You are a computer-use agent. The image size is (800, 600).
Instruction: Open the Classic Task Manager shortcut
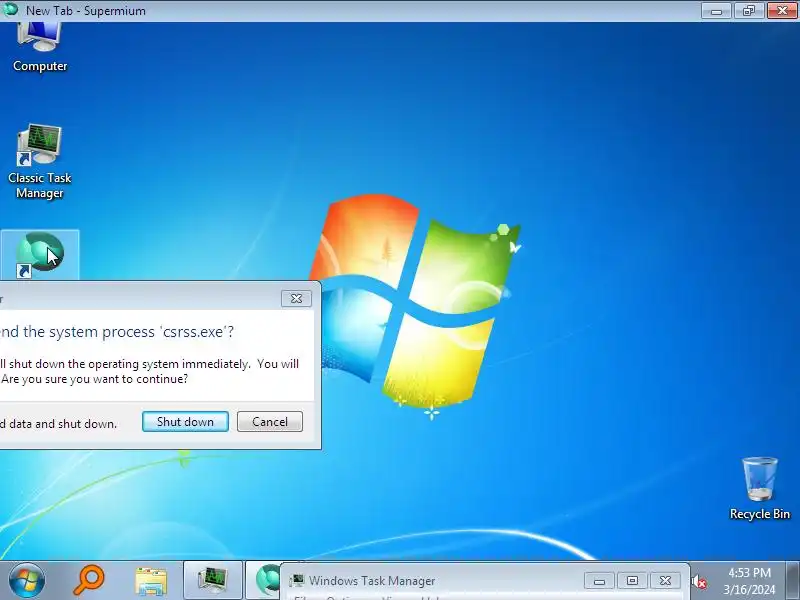[40, 161]
